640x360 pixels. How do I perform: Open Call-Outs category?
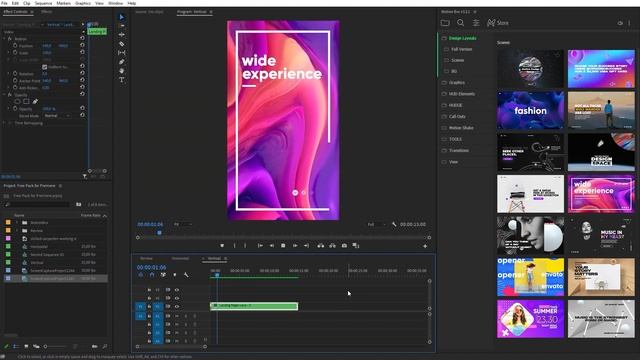(457, 116)
